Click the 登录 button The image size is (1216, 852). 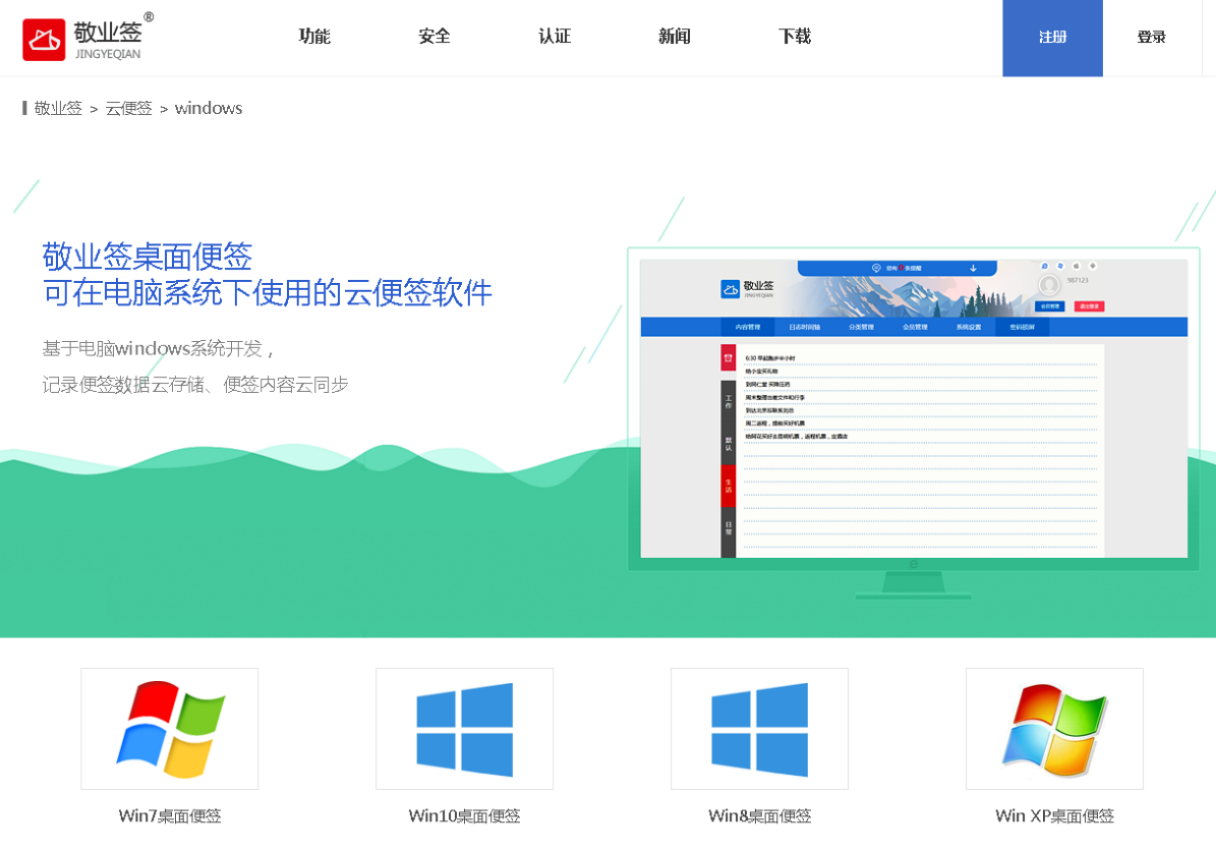1151,38
